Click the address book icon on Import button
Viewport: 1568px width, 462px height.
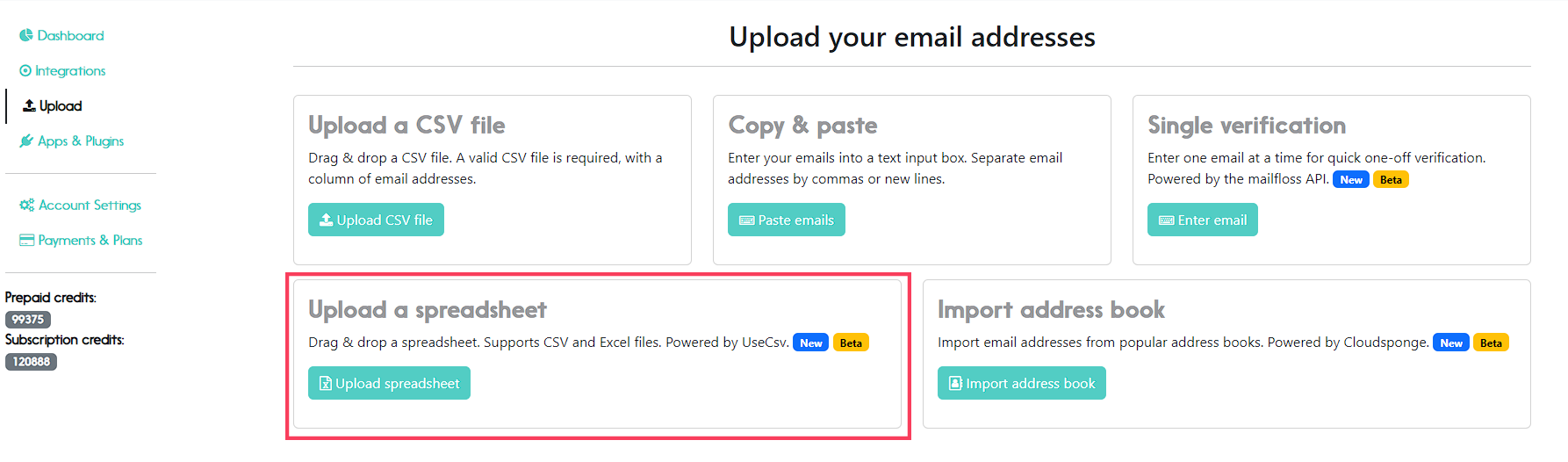coord(955,383)
